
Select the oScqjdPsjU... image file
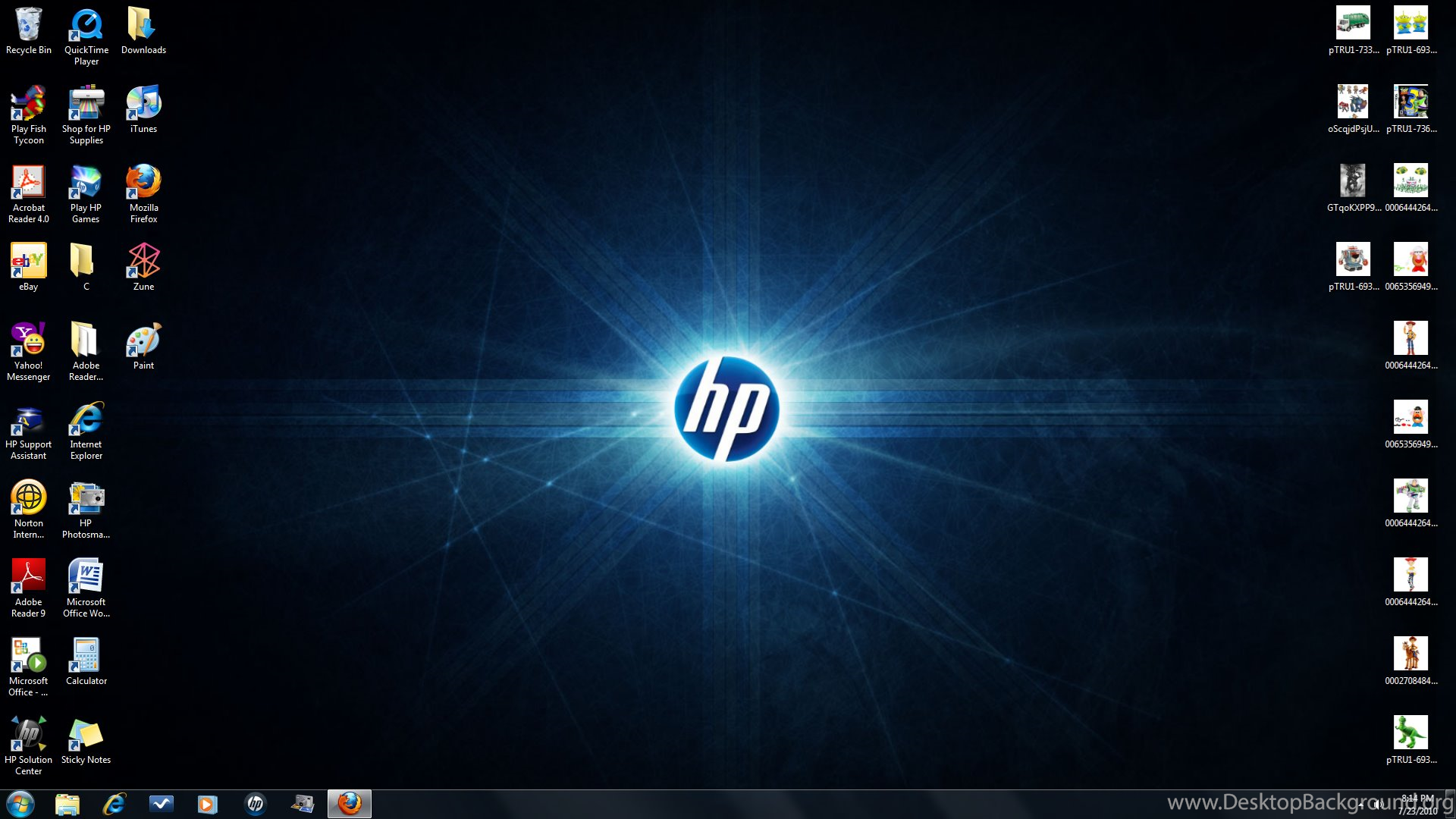[1353, 109]
